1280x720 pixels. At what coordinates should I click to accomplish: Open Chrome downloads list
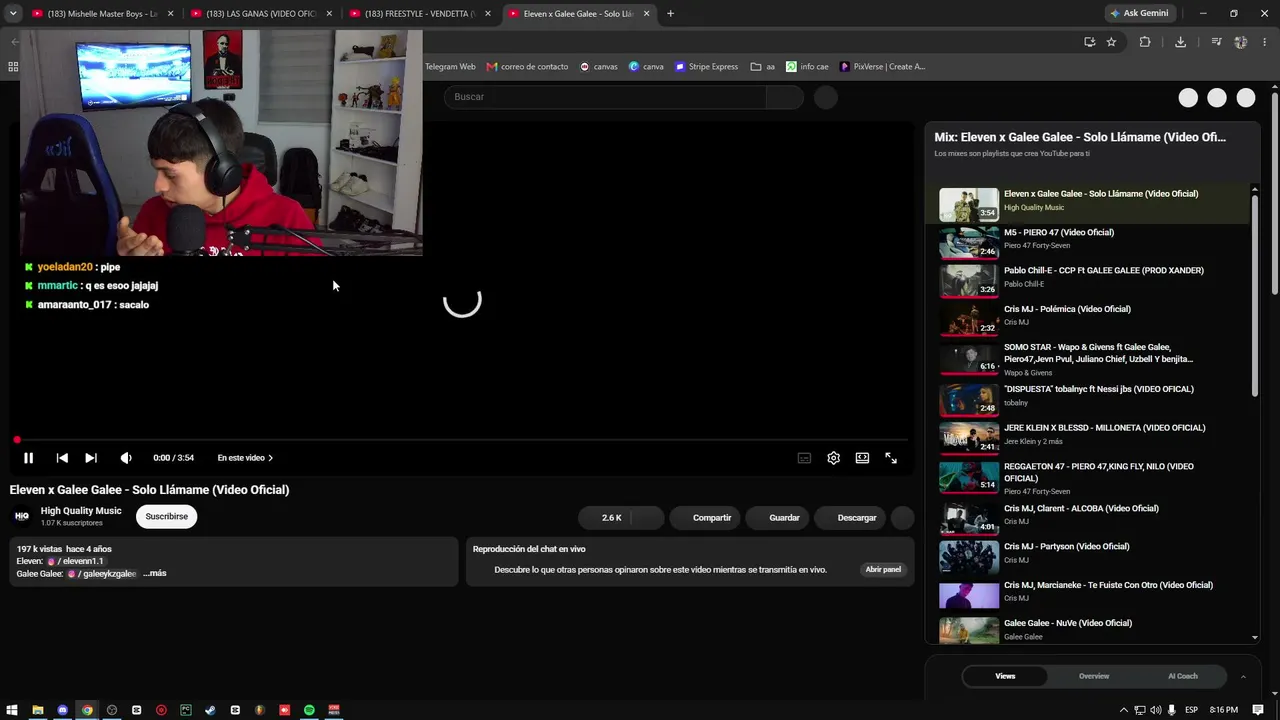tap(1181, 42)
